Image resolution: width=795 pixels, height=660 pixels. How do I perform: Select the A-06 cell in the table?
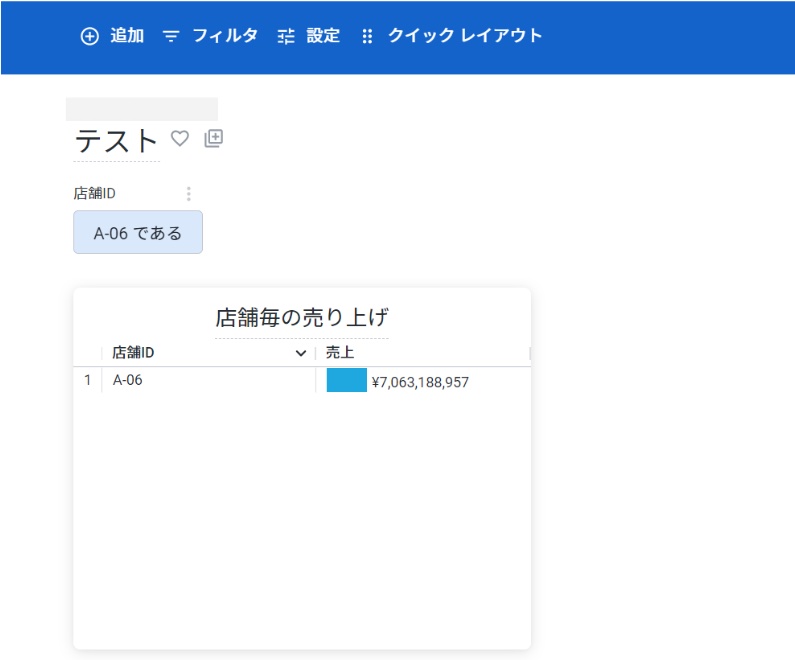(x=127, y=380)
